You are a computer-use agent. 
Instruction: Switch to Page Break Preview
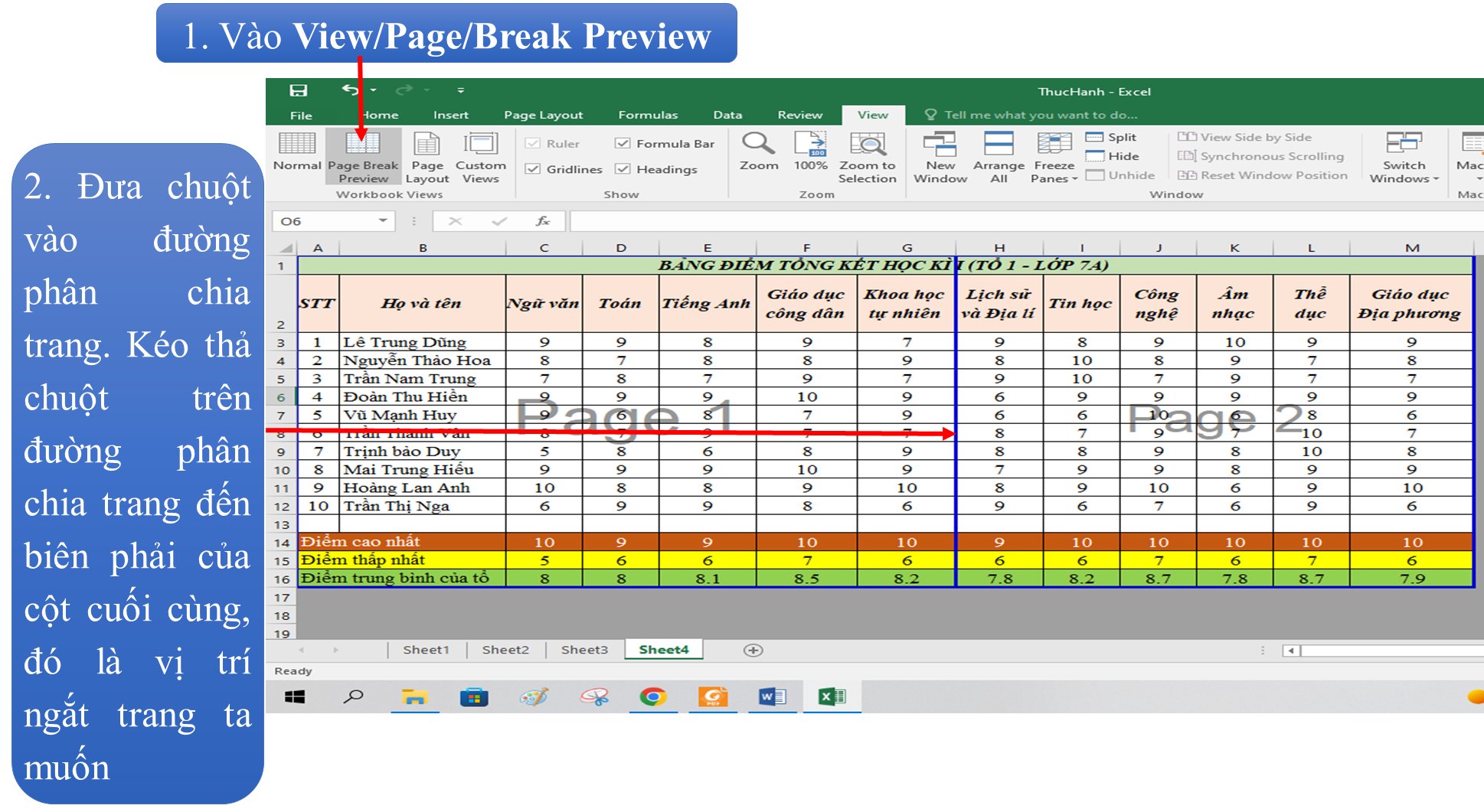click(x=363, y=157)
